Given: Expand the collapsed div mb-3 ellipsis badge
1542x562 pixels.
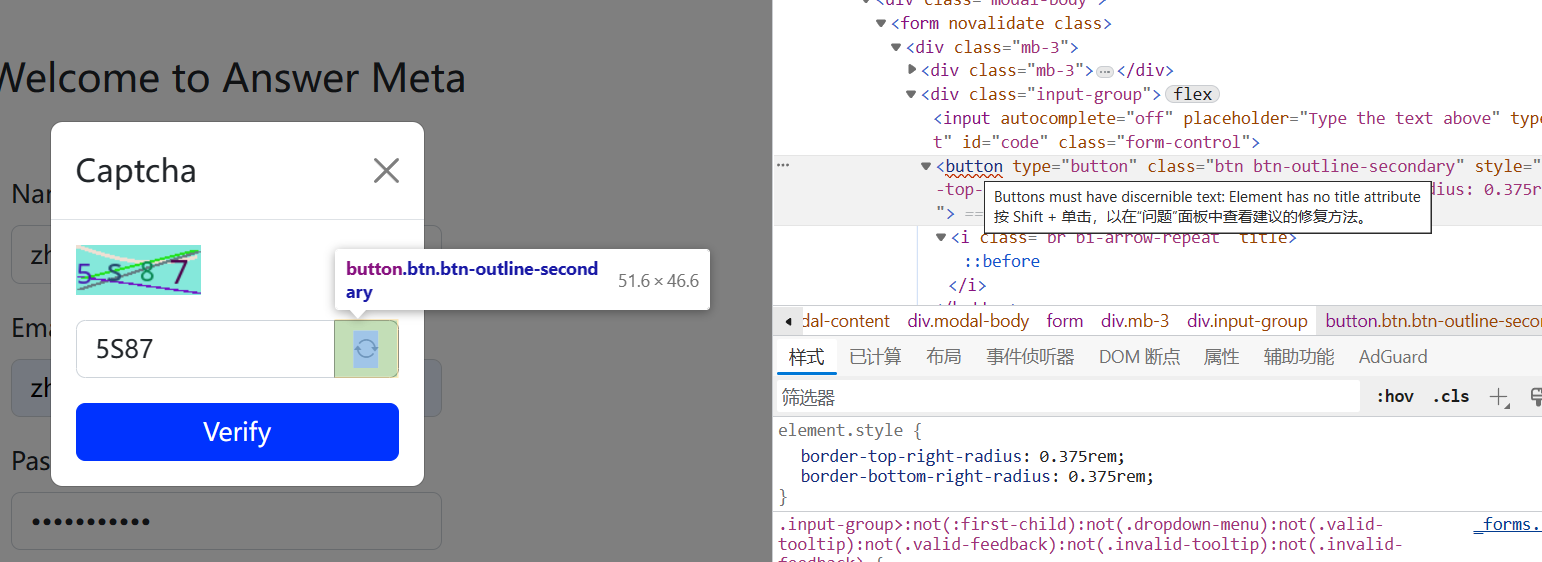Looking at the screenshot, I should point(1105,71).
